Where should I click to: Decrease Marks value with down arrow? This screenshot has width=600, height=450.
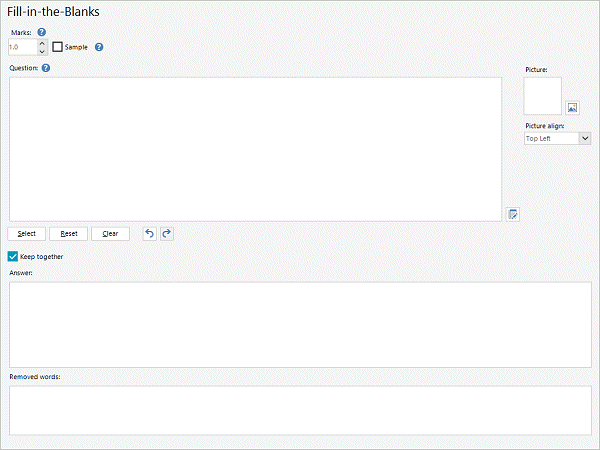click(42, 51)
